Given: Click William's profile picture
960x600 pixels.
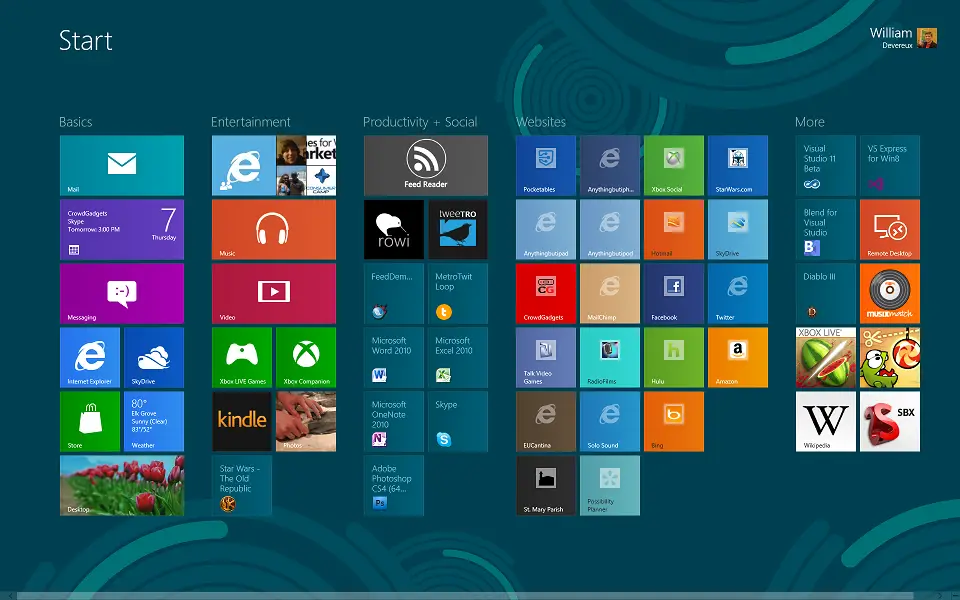Looking at the screenshot, I should point(927,38).
